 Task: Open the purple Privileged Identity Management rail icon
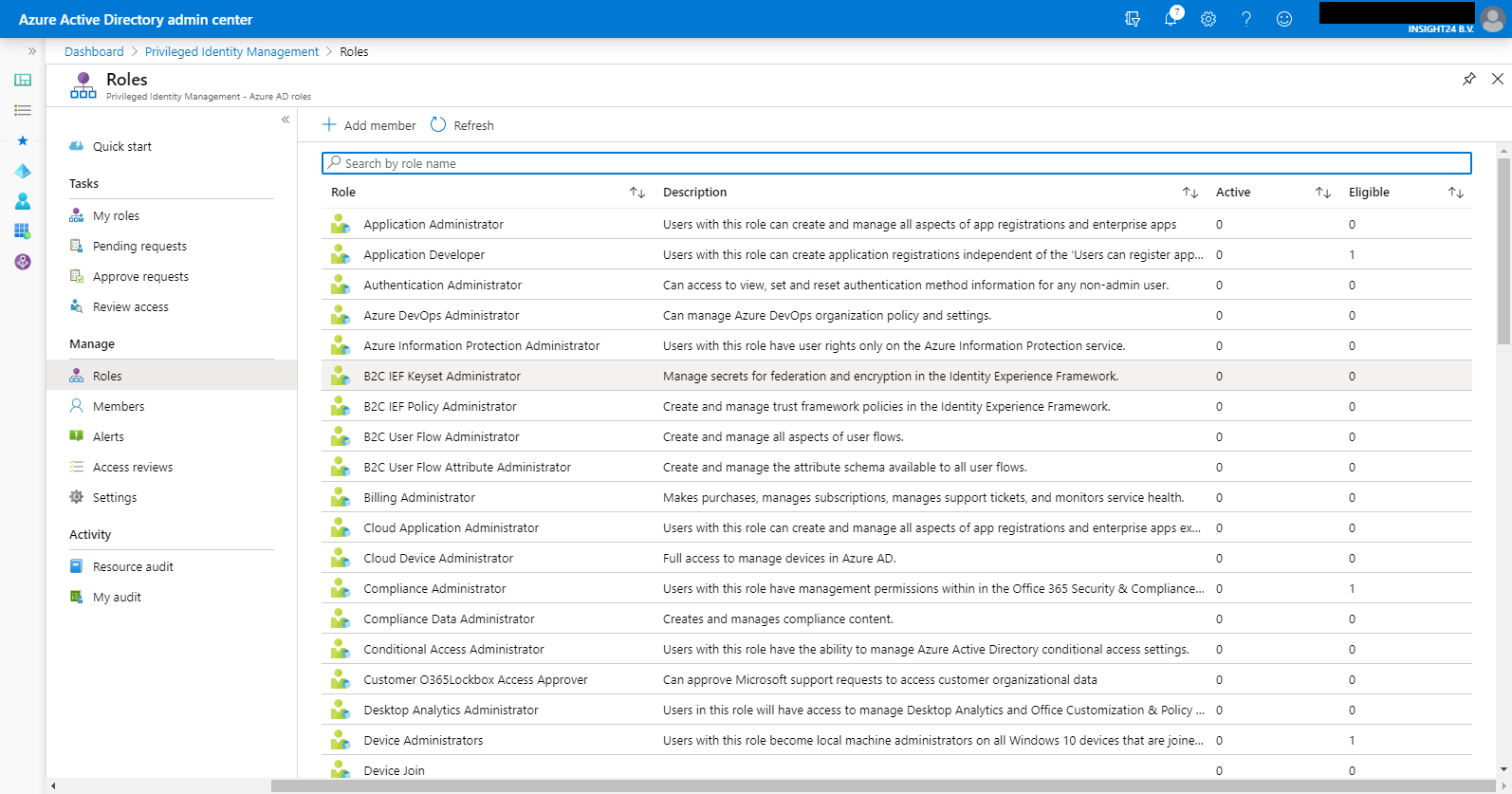click(23, 262)
